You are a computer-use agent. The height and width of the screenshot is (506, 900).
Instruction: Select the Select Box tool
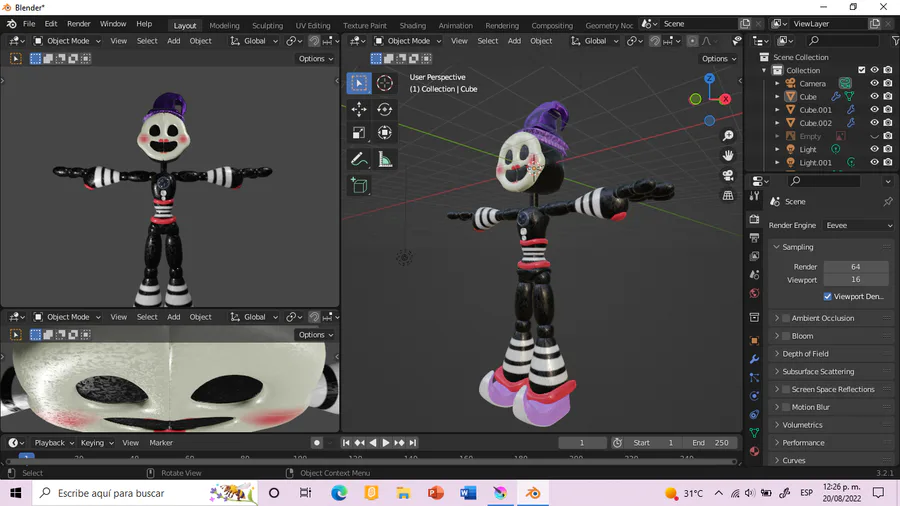click(359, 83)
